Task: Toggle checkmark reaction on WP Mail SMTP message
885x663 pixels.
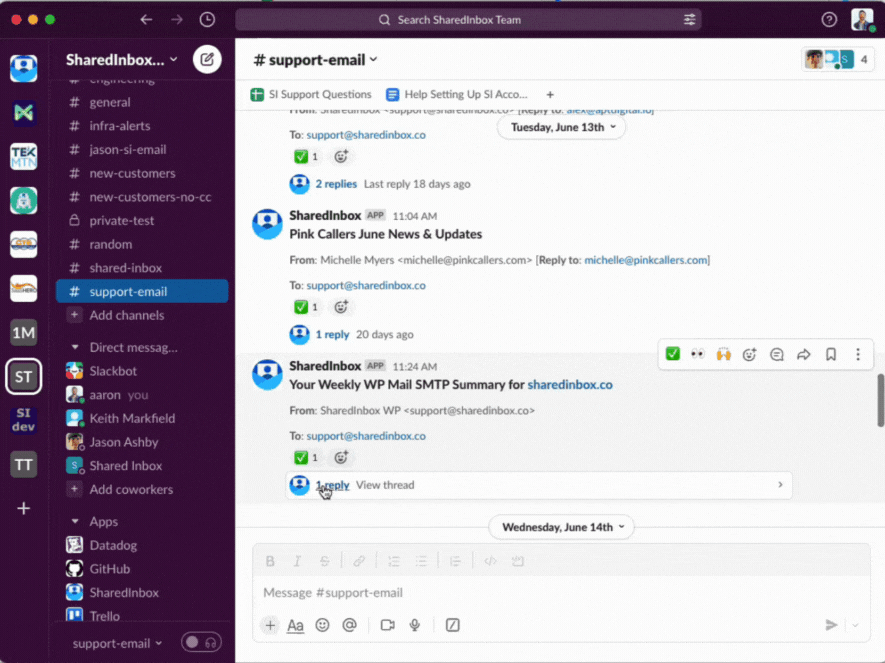Action: [x=306, y=458]
